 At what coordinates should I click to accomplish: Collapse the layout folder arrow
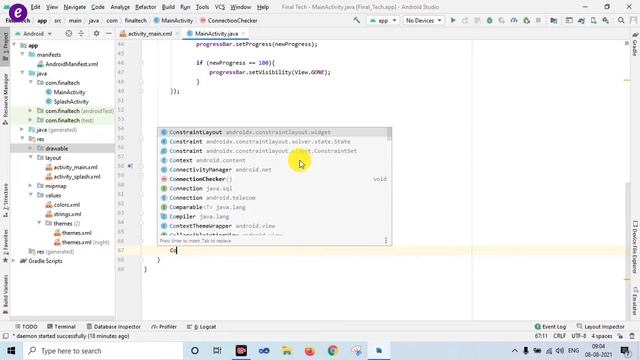(x=31, y=158)
